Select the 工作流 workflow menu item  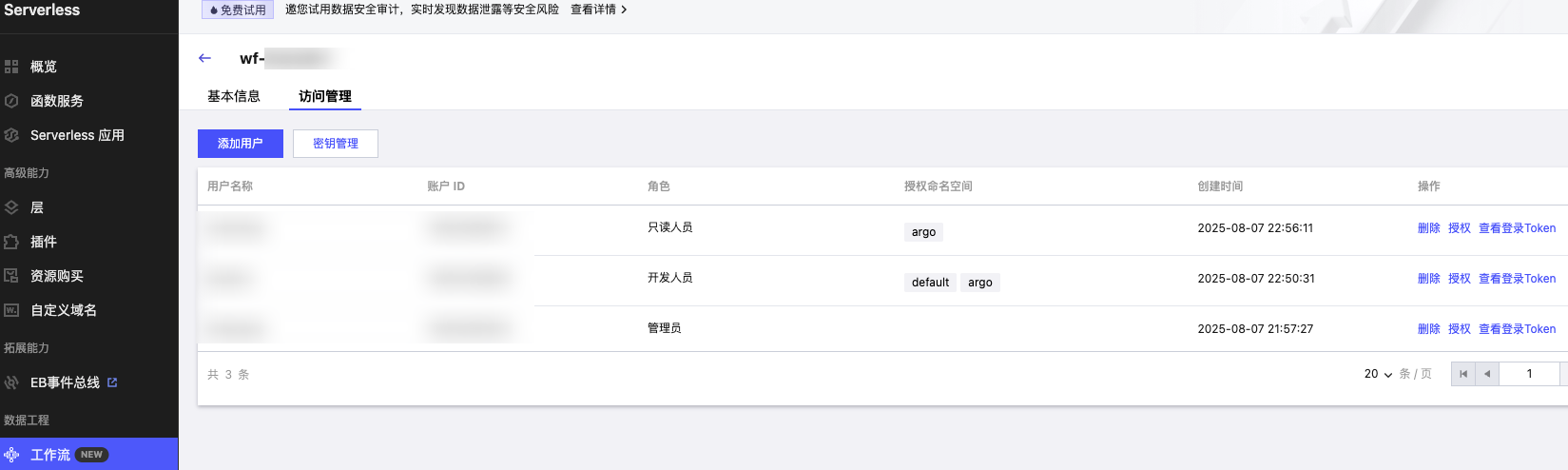tap(50, 455)
